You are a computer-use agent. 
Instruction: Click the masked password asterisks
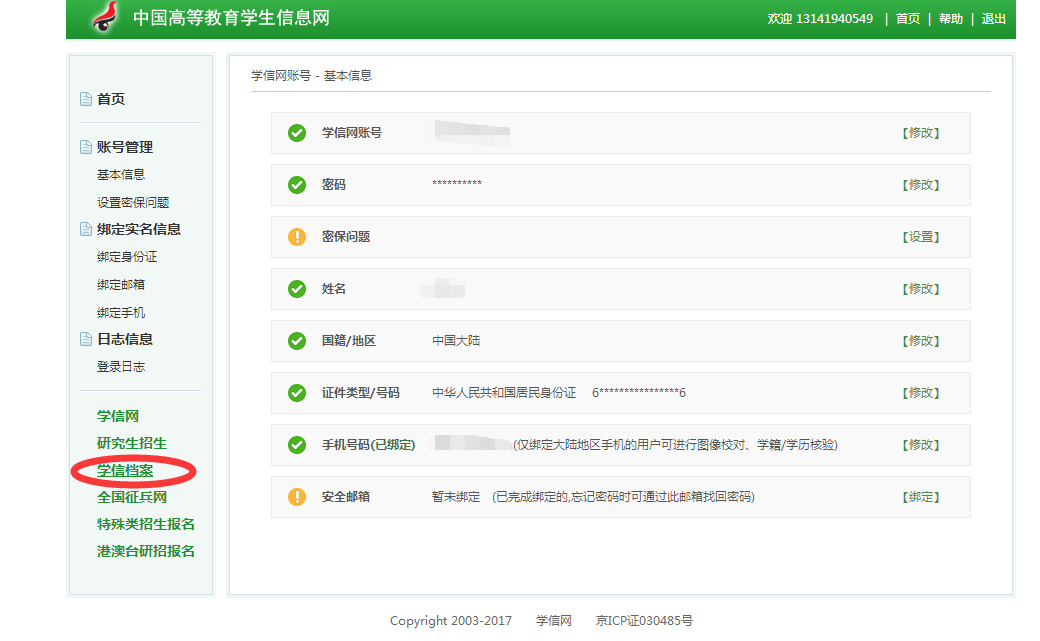pyautogui.click(x=457, y=182)
